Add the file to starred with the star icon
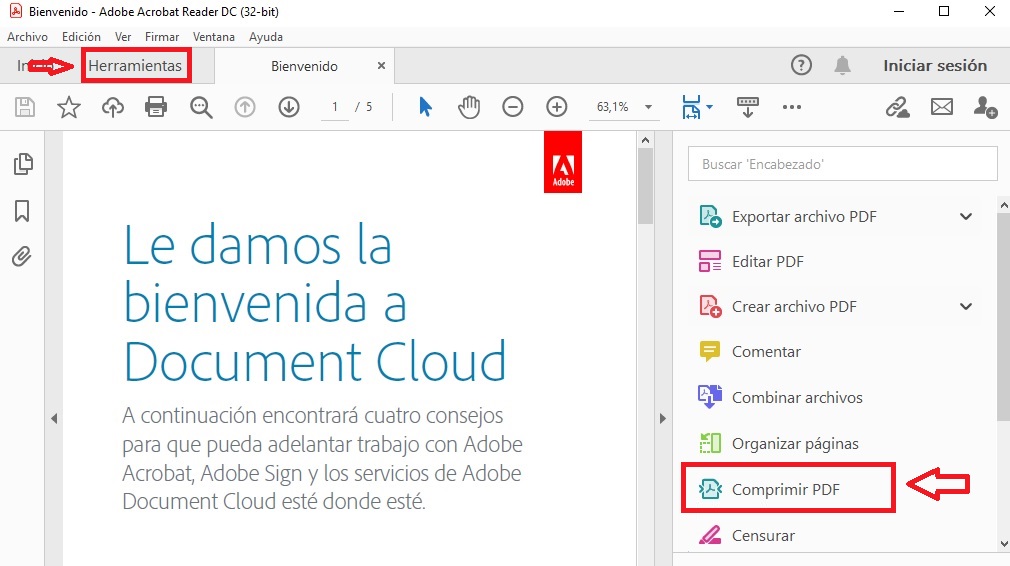This screenshot has width=1010, height=566. 69,107
